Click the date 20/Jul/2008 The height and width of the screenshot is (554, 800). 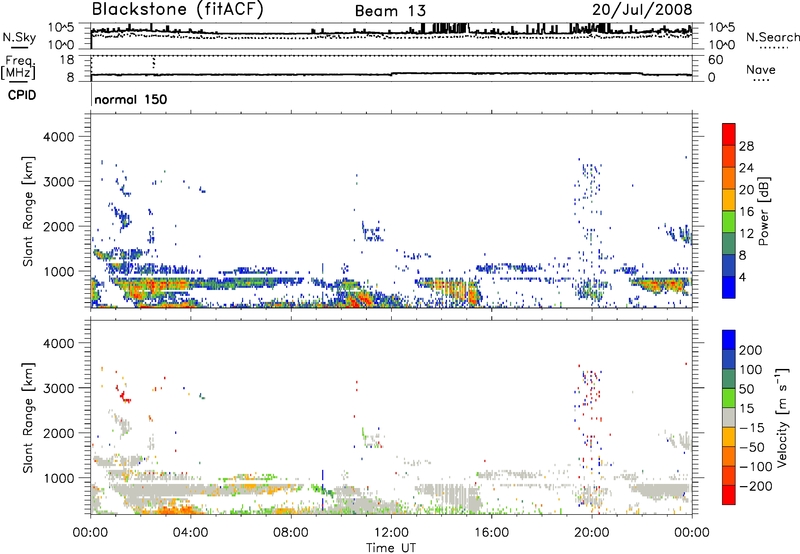coord(642,10)
